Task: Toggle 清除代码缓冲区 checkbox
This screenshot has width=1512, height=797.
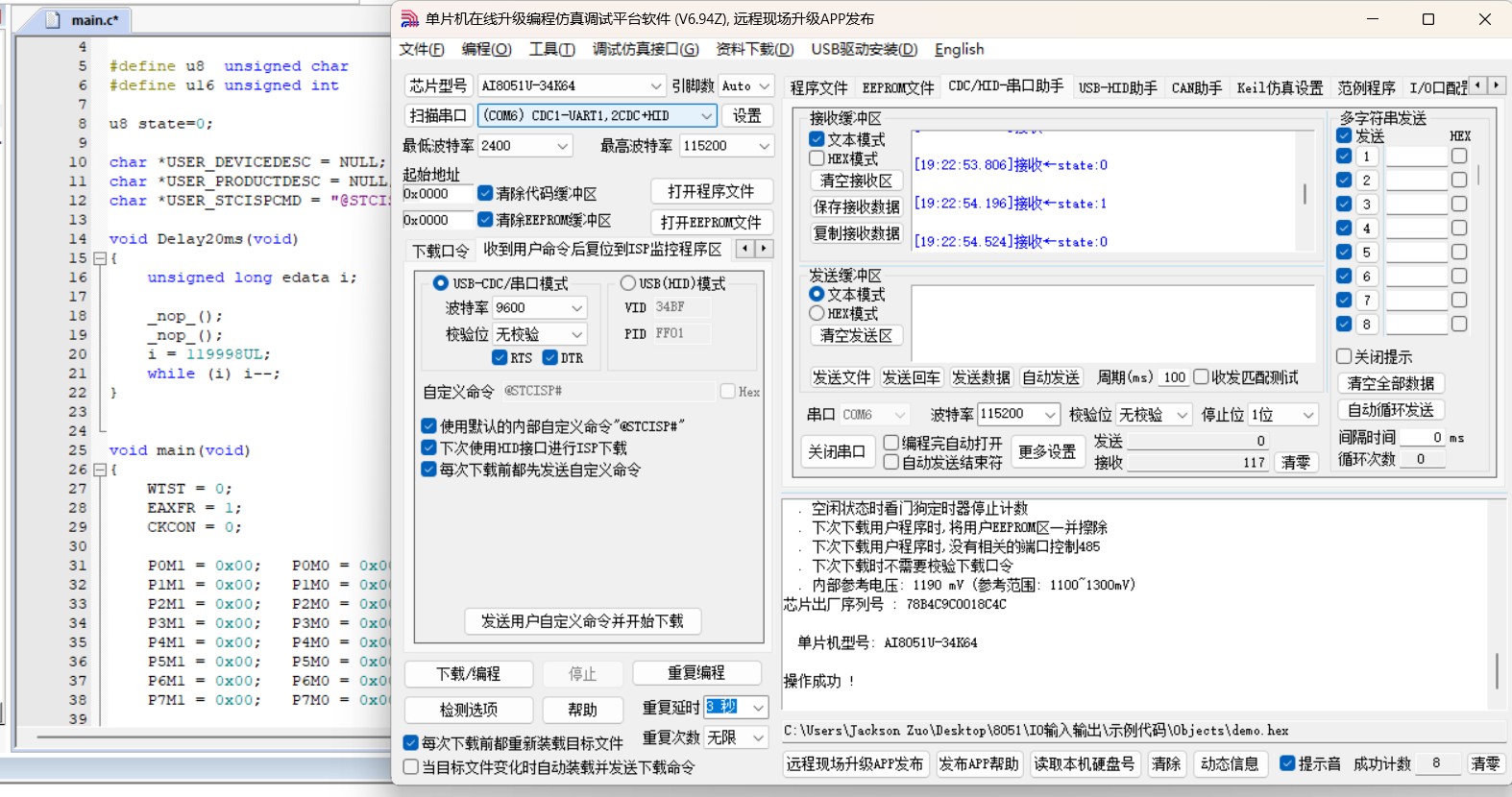Action: click(485, 194)
